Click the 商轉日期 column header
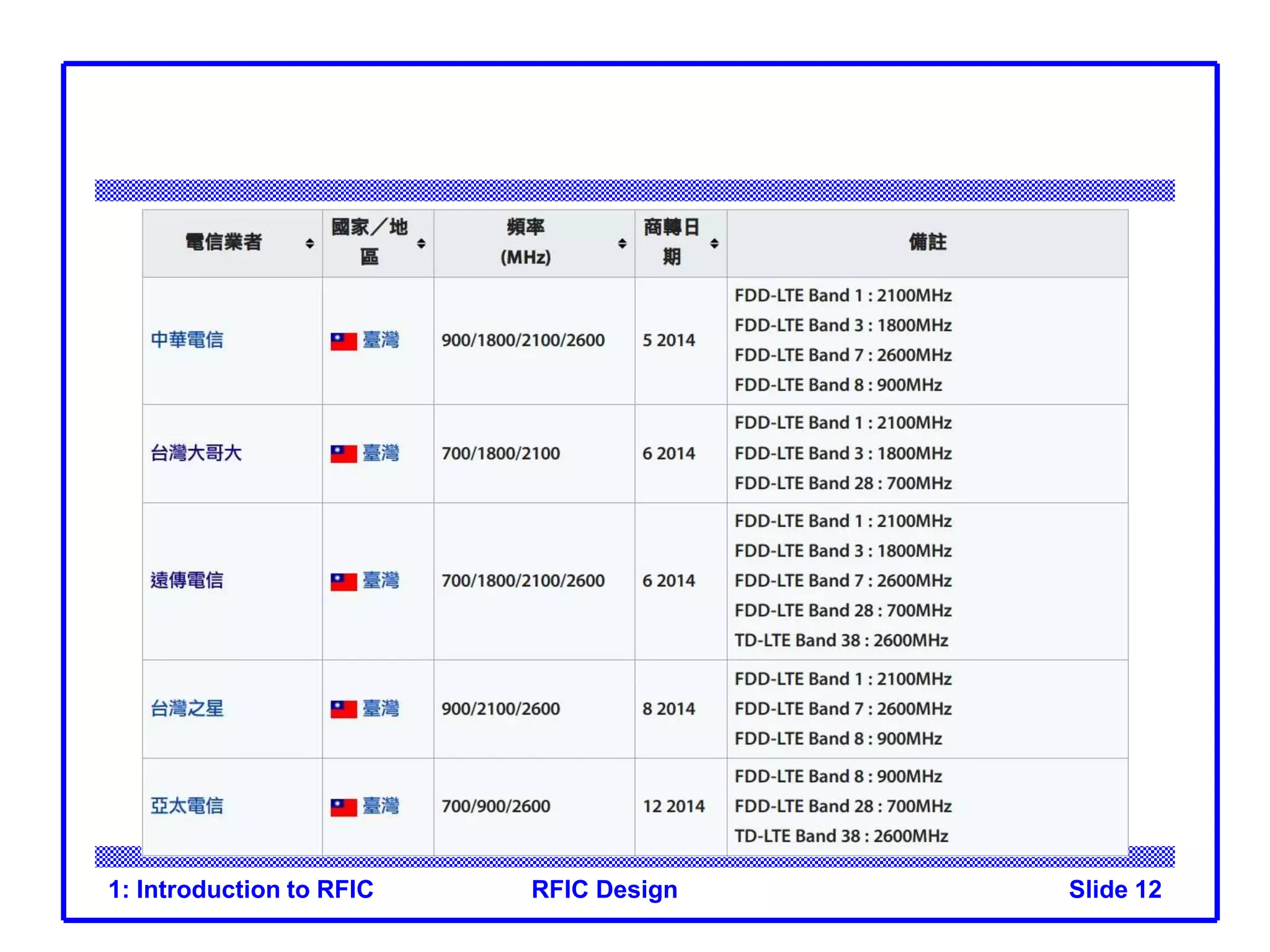The width and height of the screenshot is (1270, 952). (681, 243)
